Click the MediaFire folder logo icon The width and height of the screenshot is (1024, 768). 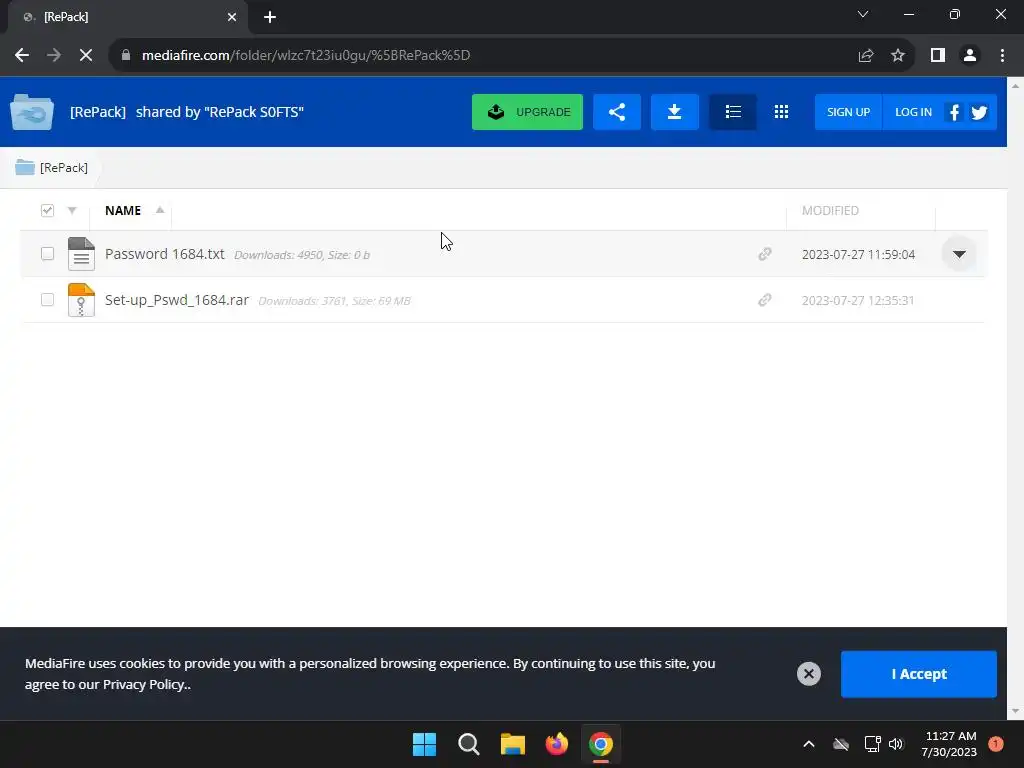[x=31, y=112]
